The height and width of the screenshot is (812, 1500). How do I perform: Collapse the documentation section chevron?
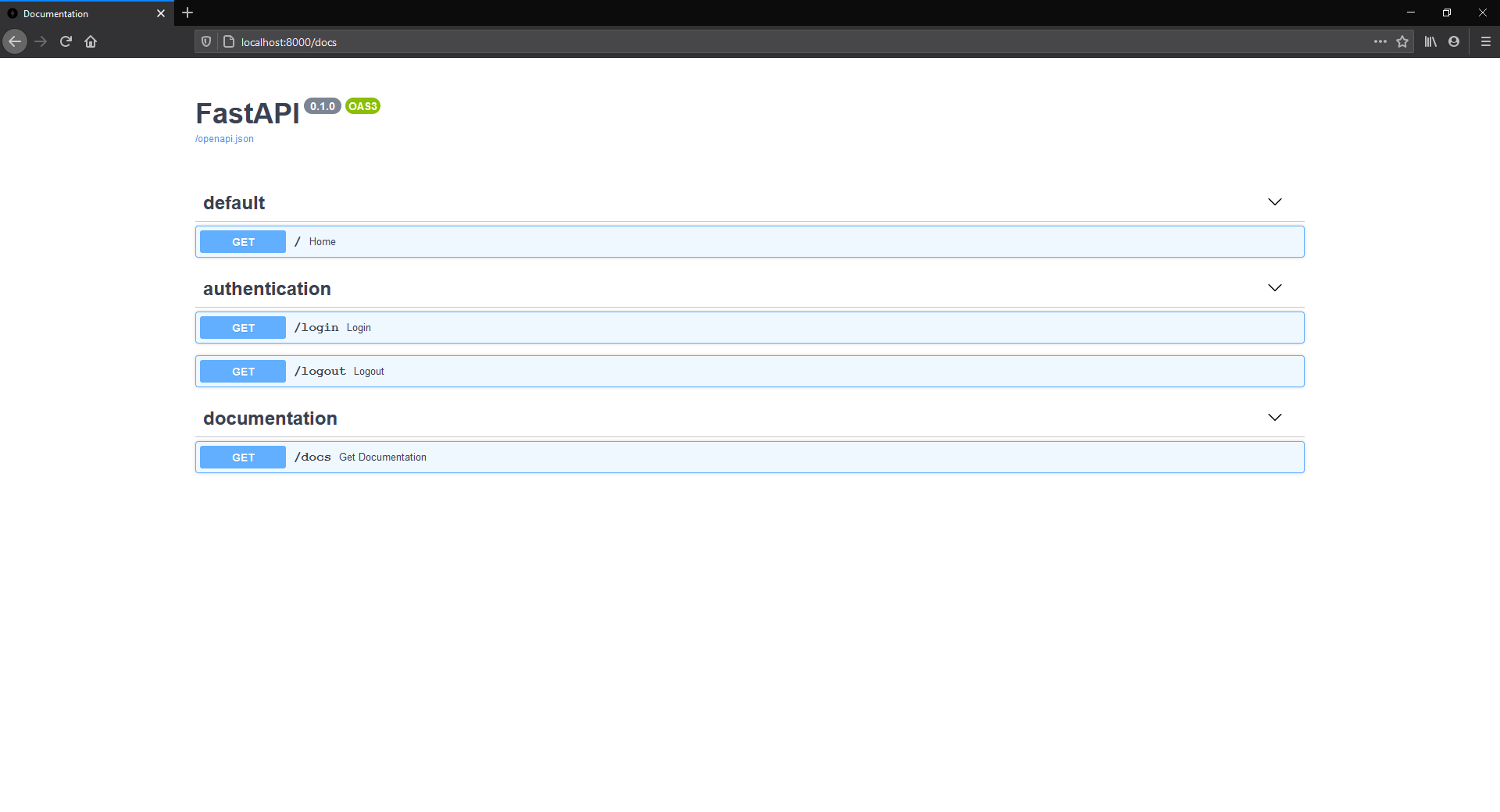tap(1275, 418)
